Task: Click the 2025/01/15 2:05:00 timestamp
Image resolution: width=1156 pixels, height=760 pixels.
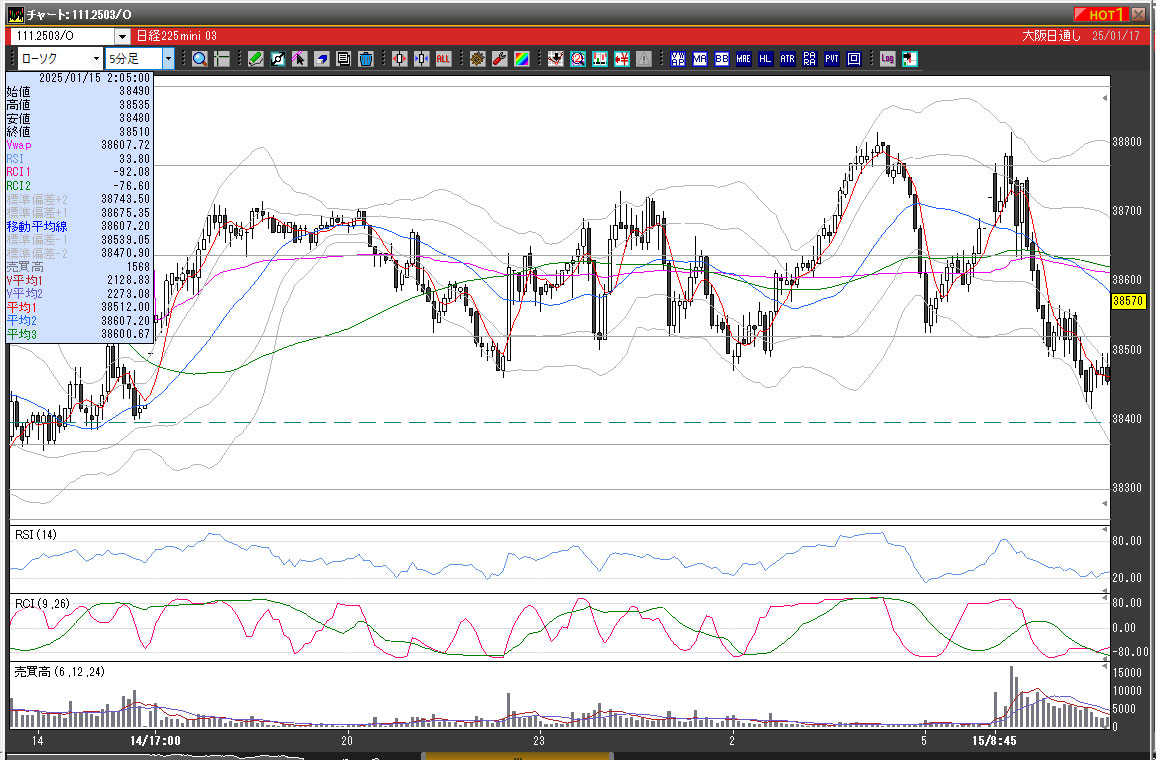Action: point(94,77)
